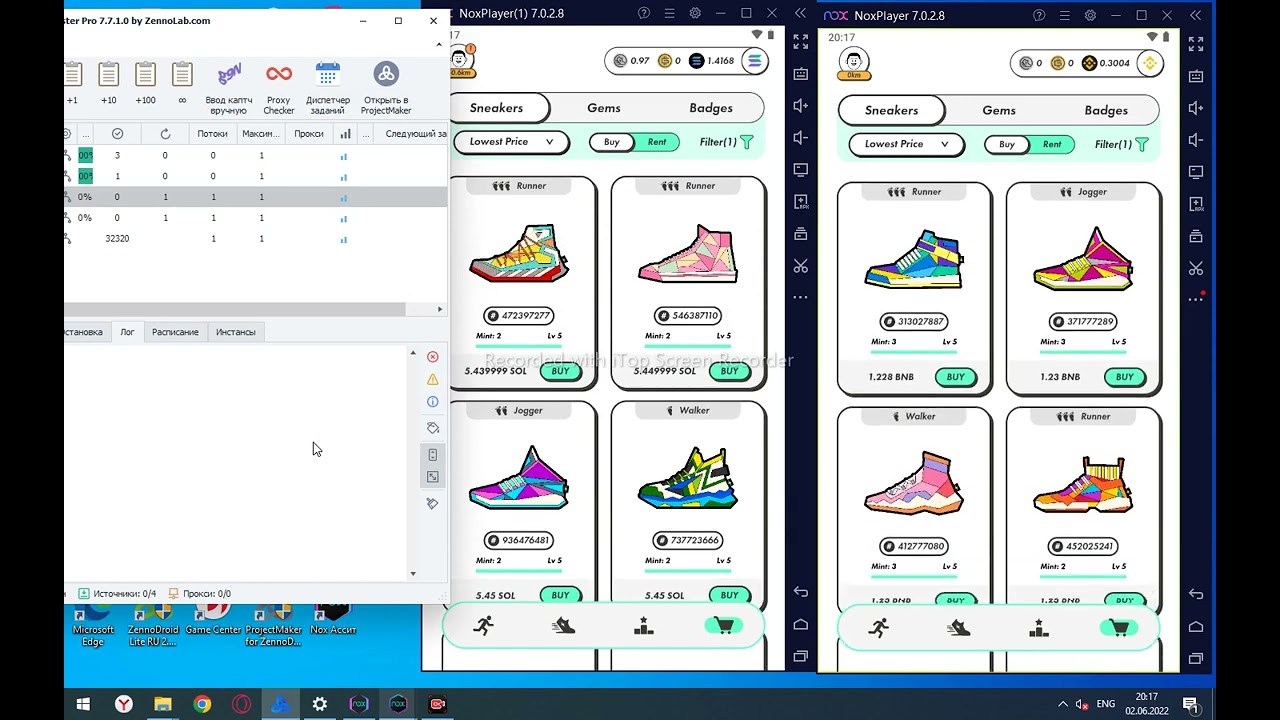The width and height of the screenshot is (1280, 720).
Task: Collapse ZennoPoster ribbon with the chevron
Action: (438, 45)
